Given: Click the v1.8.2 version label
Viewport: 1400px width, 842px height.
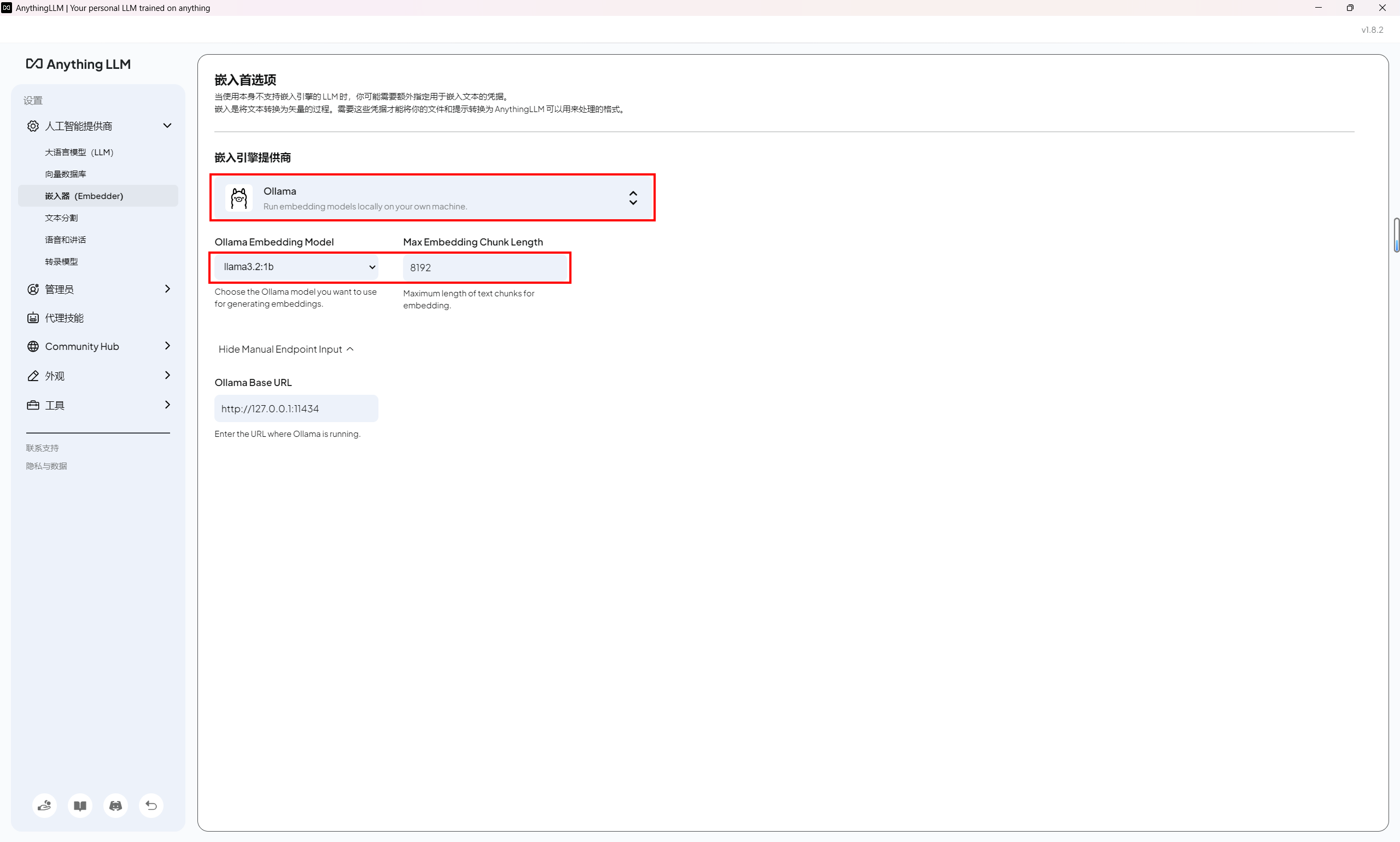Looking at the screenshot, I should 1372,30.
